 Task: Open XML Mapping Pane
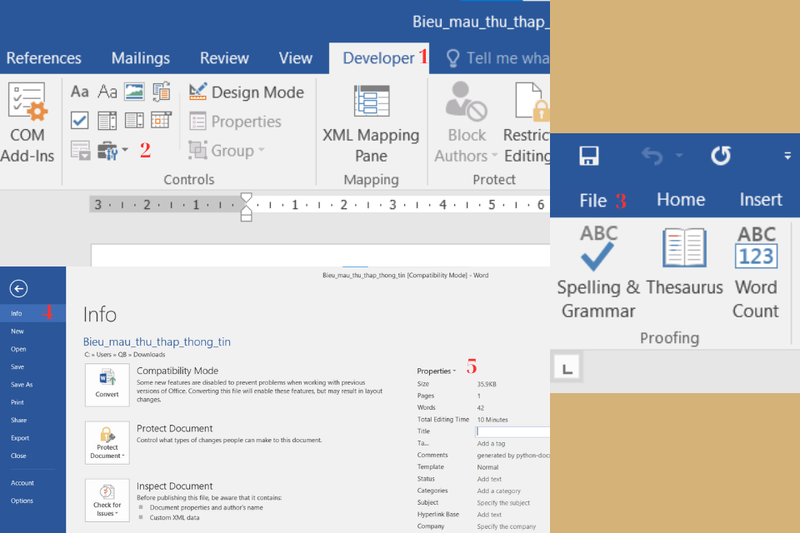(371, 123)
